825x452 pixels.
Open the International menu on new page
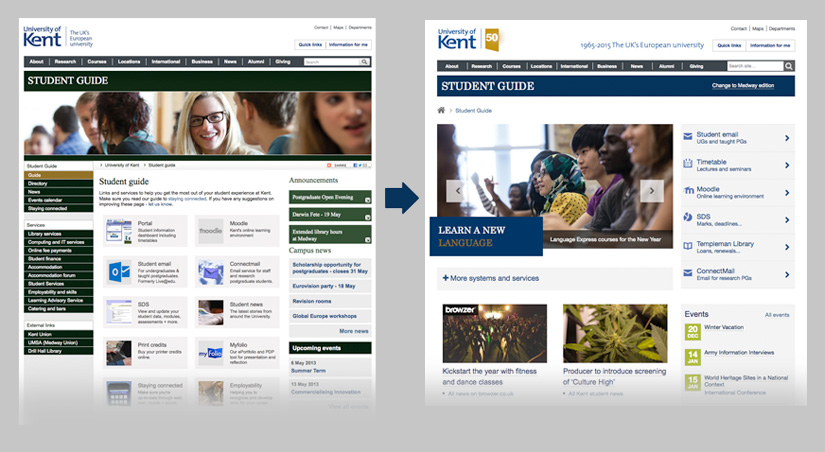575,66
